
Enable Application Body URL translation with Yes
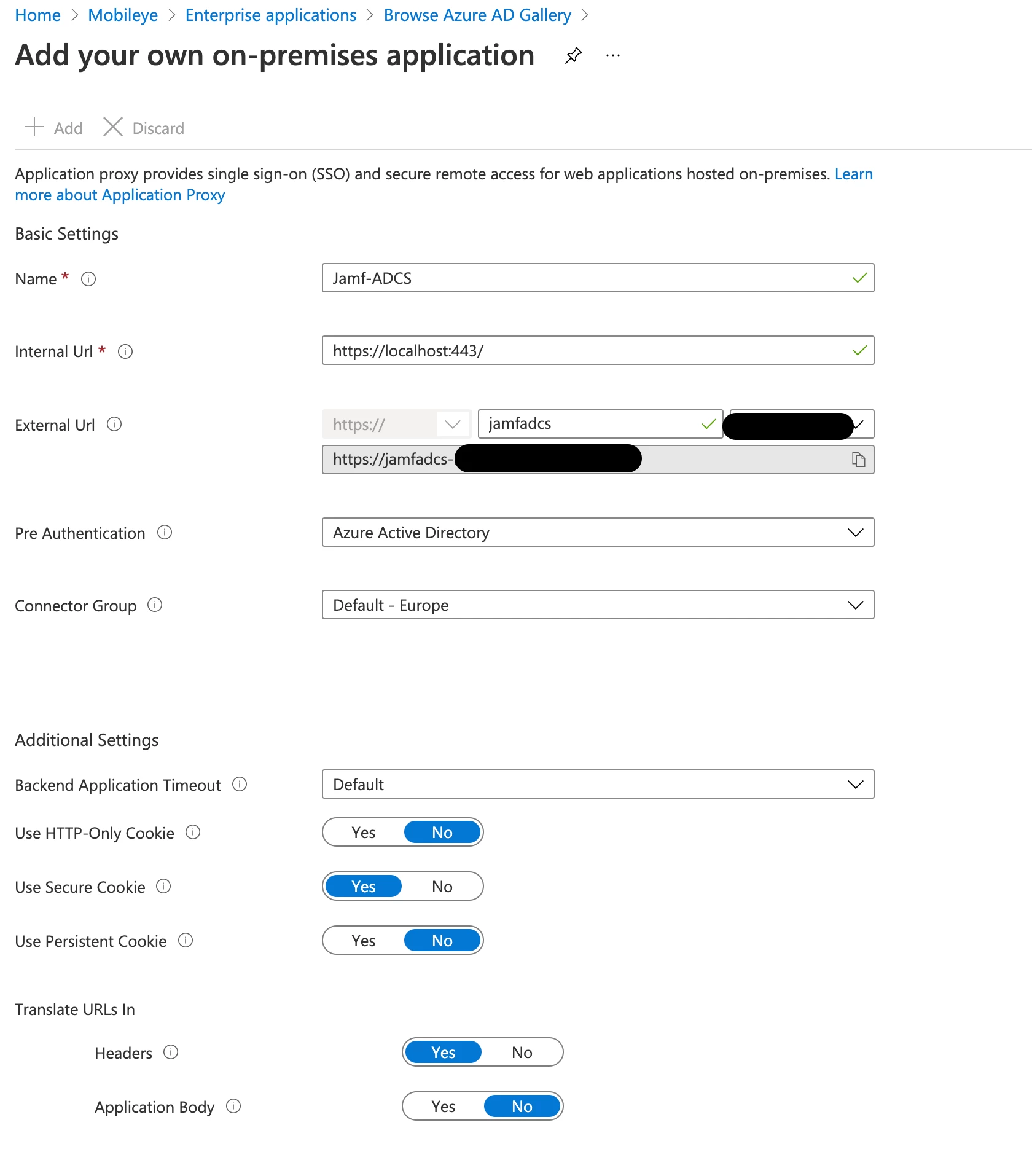(444, 1107)
